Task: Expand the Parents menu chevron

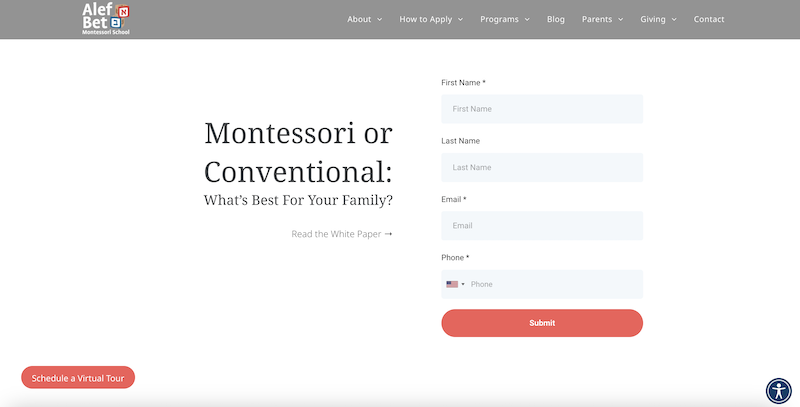Action: [x=620, y=20]
